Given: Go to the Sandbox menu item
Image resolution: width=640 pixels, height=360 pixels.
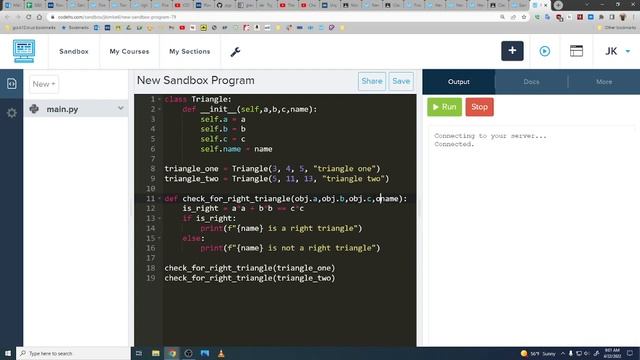Looking at the screenshot, I should [x=73, y=51].
